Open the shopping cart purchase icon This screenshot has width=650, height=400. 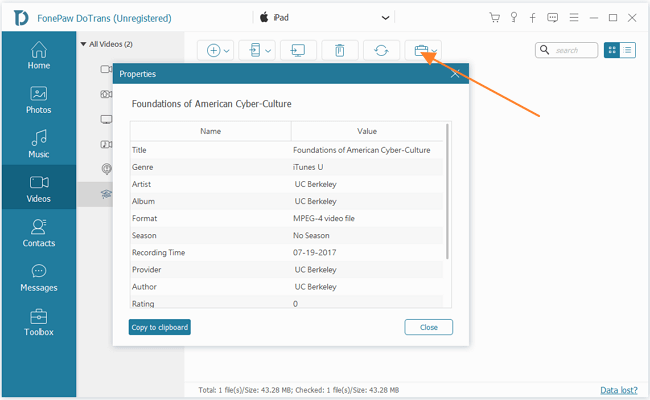494,17
